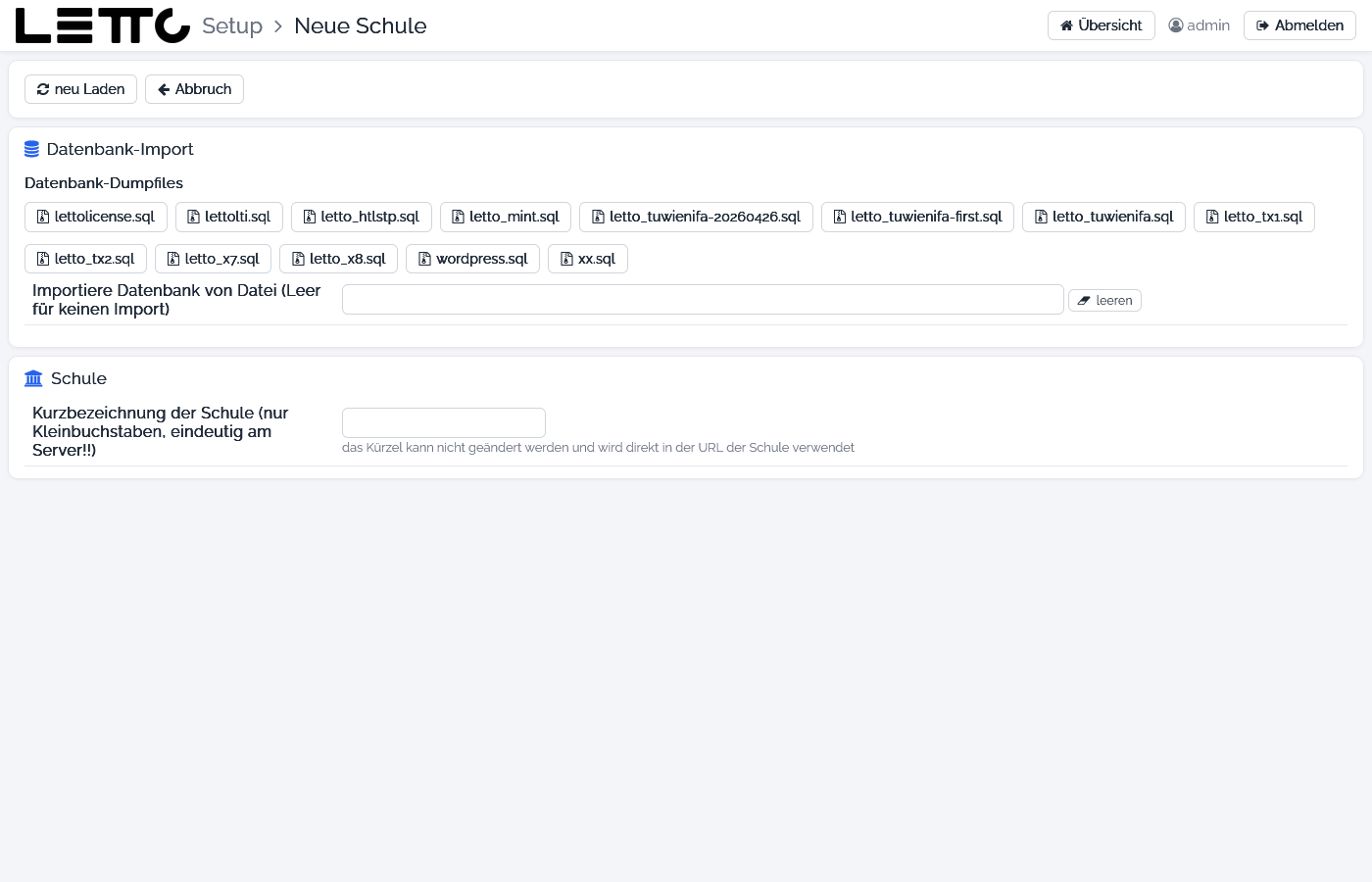Click the Neue Schule breadcrumb title

click(x=361, y=25)
